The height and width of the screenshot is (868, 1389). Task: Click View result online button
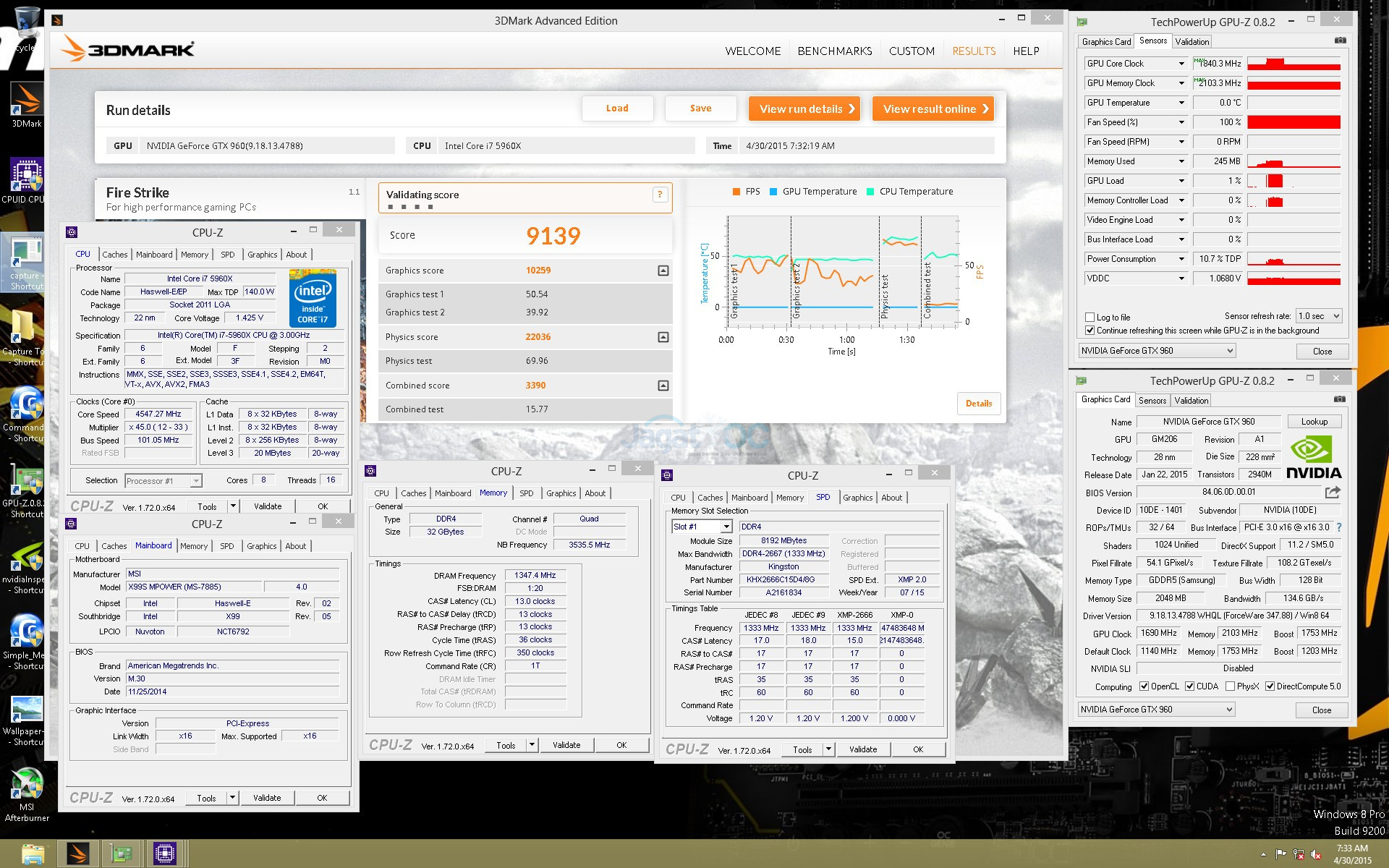933,109
